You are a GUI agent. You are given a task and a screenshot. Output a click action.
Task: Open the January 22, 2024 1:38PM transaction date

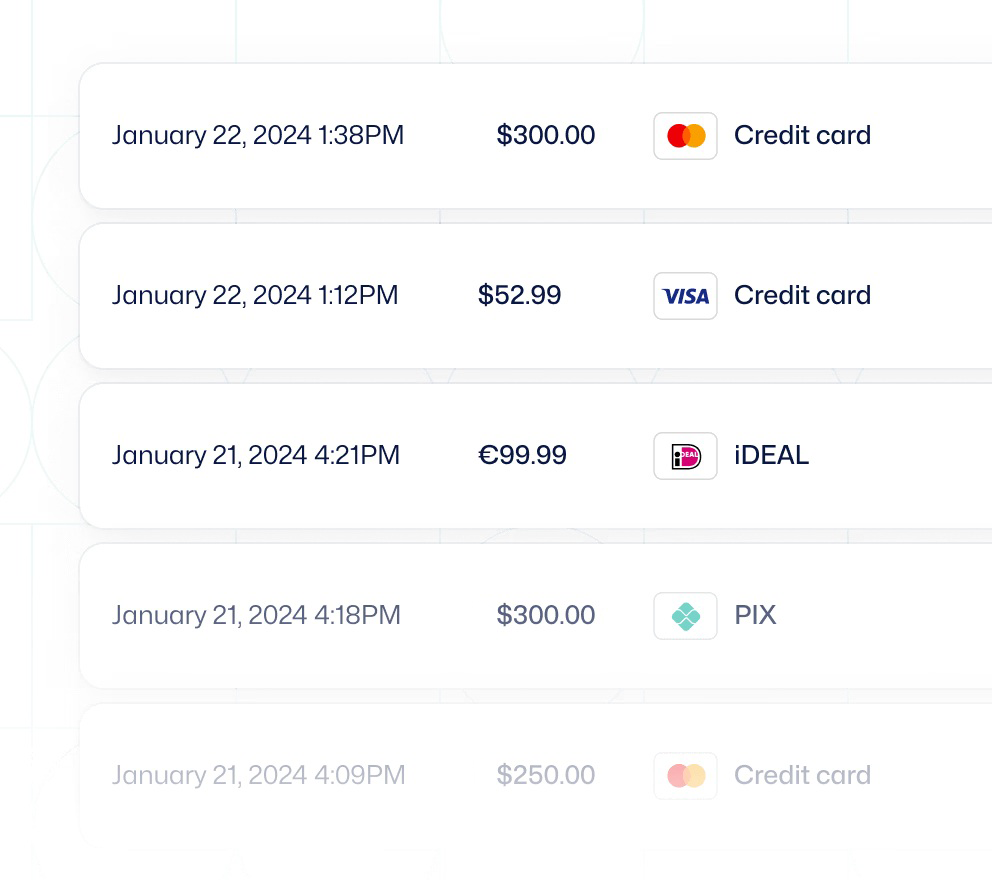[258, 136]
